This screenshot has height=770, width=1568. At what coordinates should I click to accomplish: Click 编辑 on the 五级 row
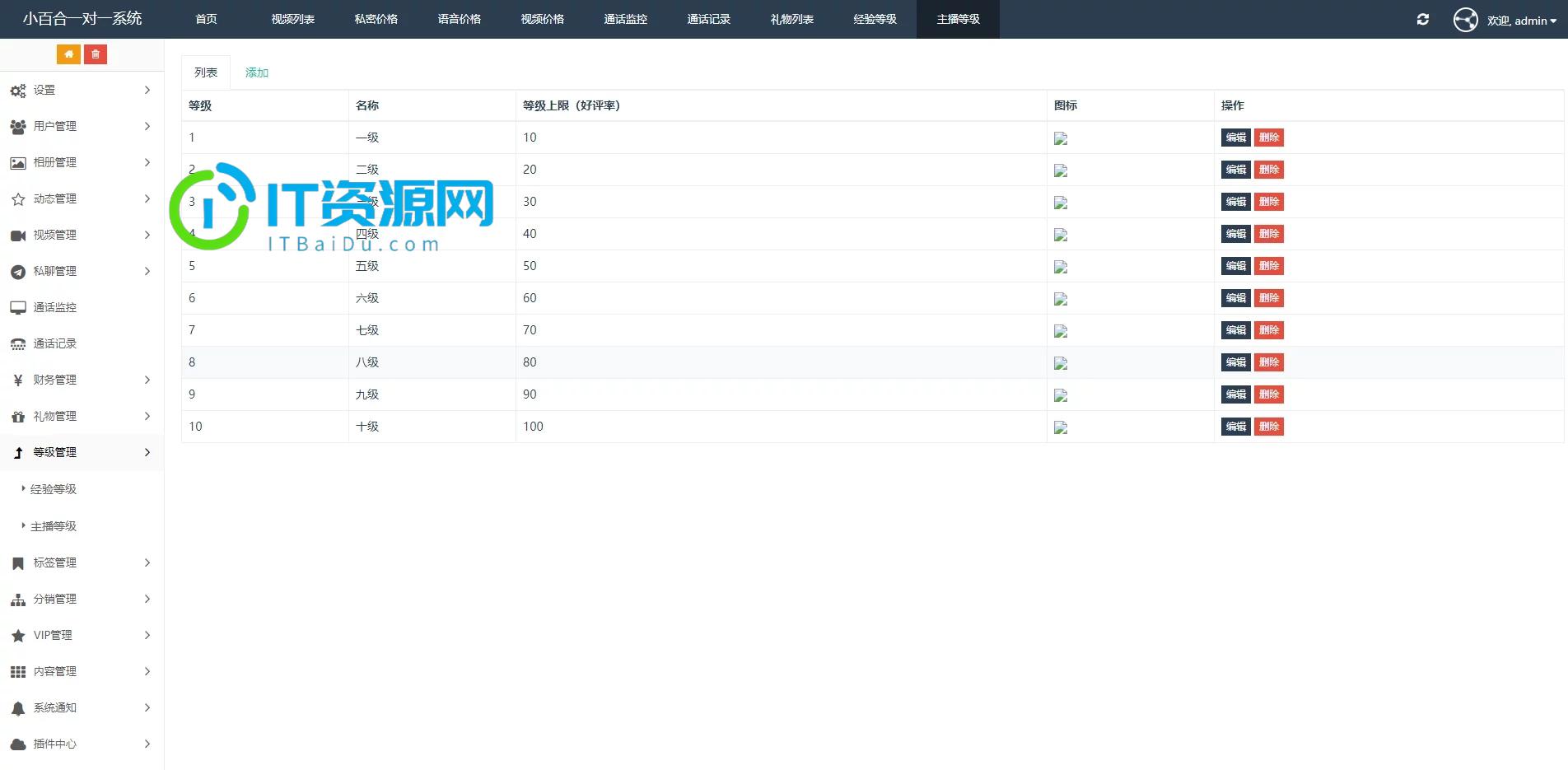click(1235, 266)
